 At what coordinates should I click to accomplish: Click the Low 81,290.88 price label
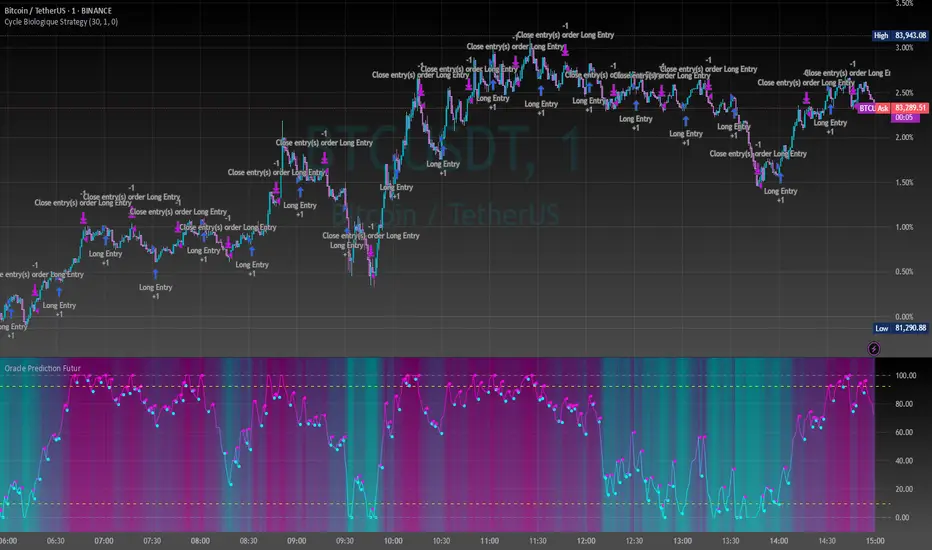pyautogui.click(x=900, y=328)
